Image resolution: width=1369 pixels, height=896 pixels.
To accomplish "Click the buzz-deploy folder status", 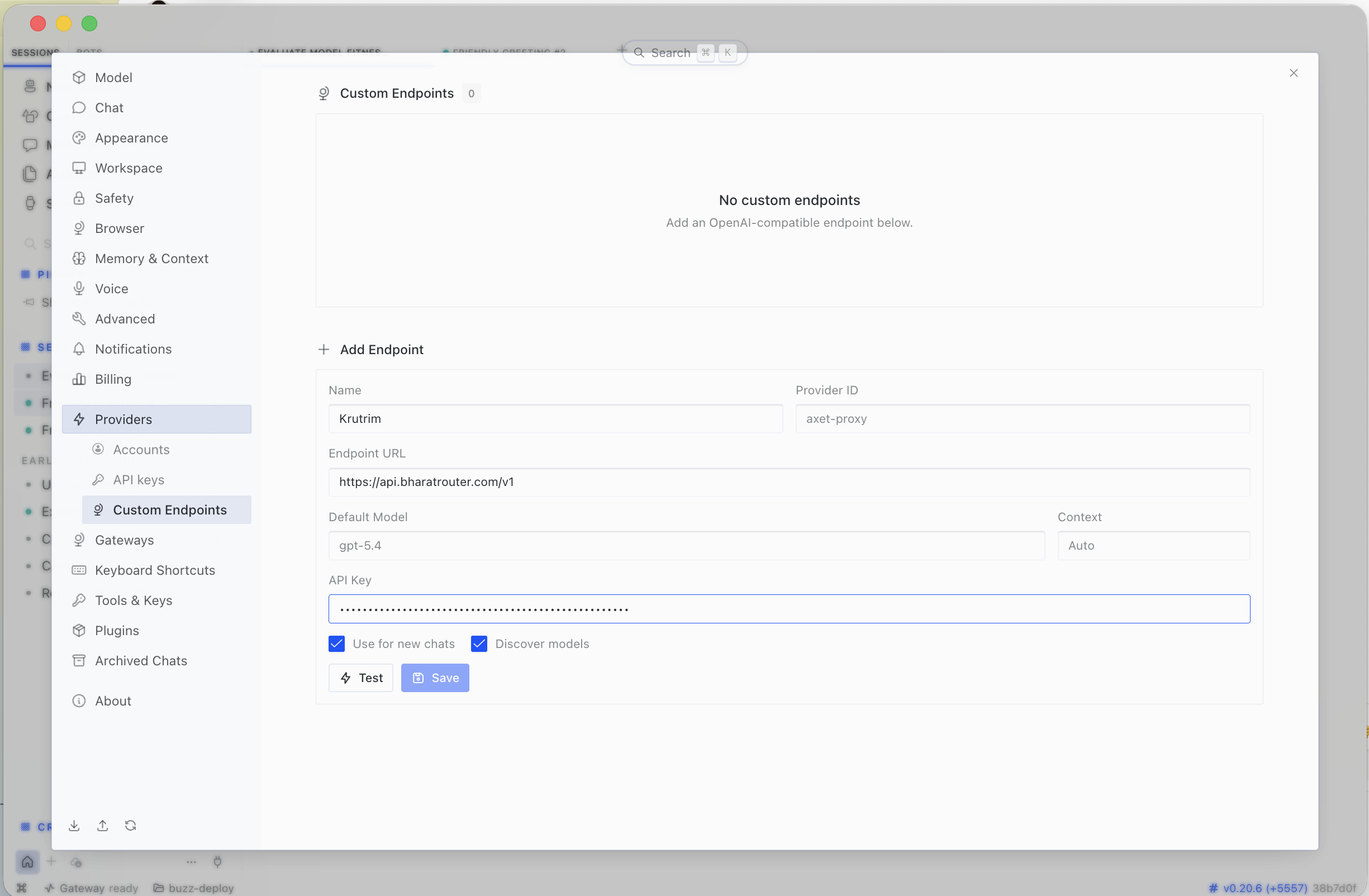I will (x=194, y=888).
